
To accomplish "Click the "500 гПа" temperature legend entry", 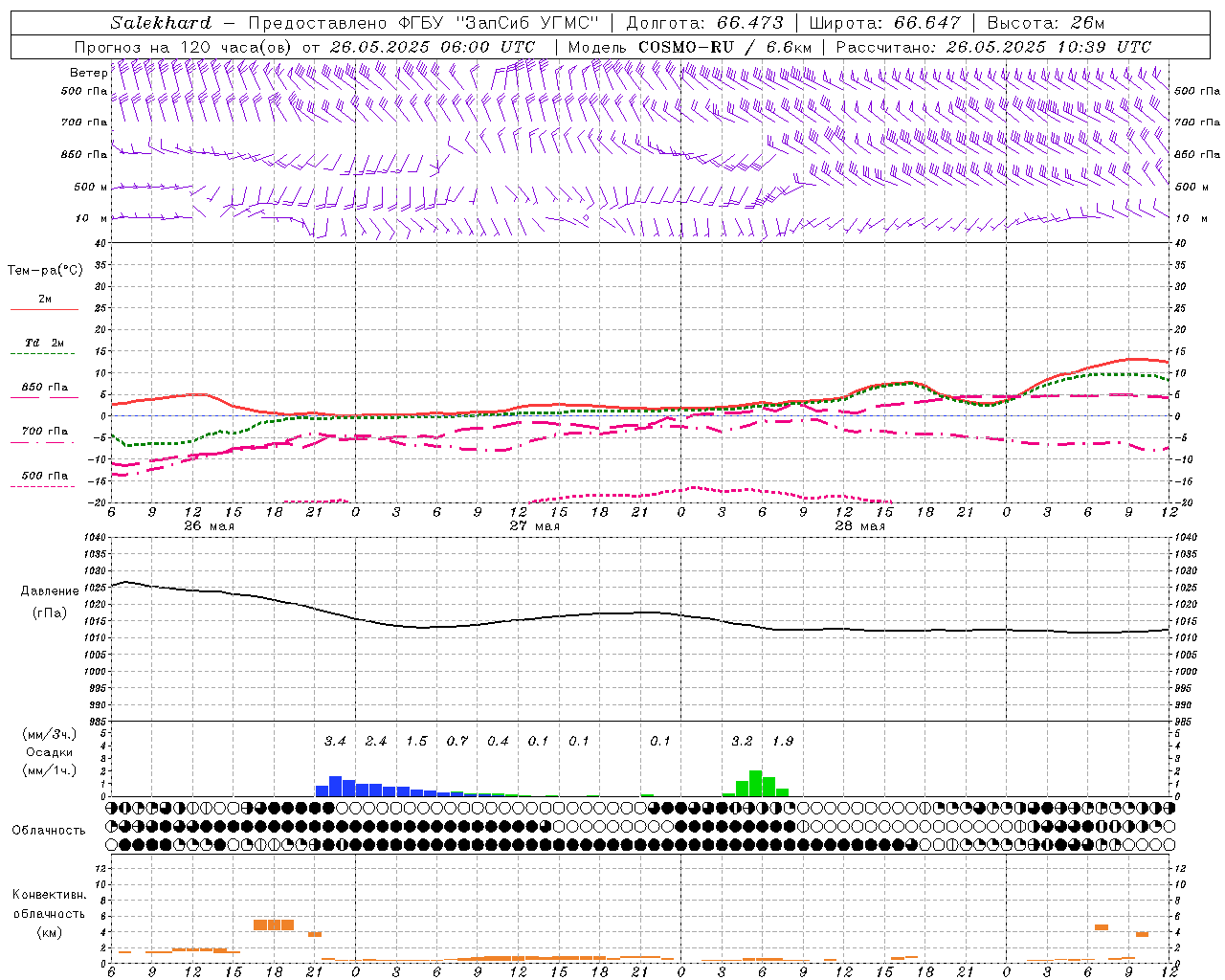I will pos(45,476).
